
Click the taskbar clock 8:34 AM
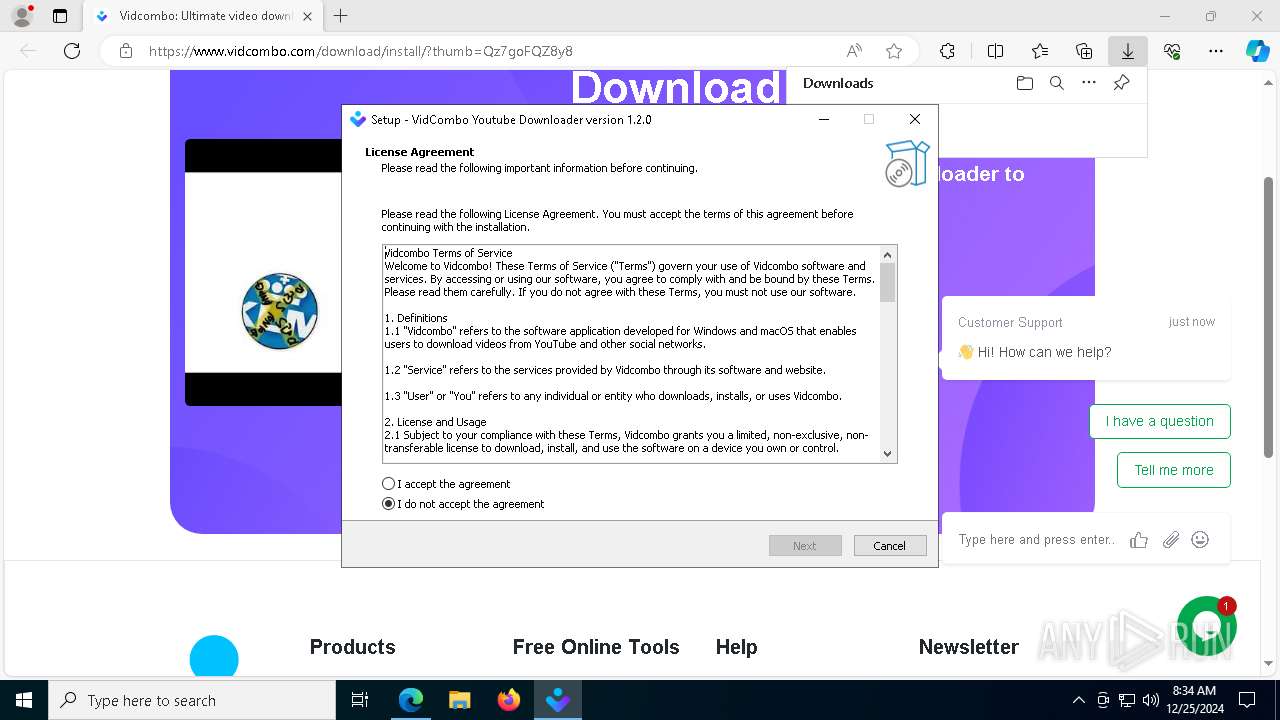(x=1194, y=700)
